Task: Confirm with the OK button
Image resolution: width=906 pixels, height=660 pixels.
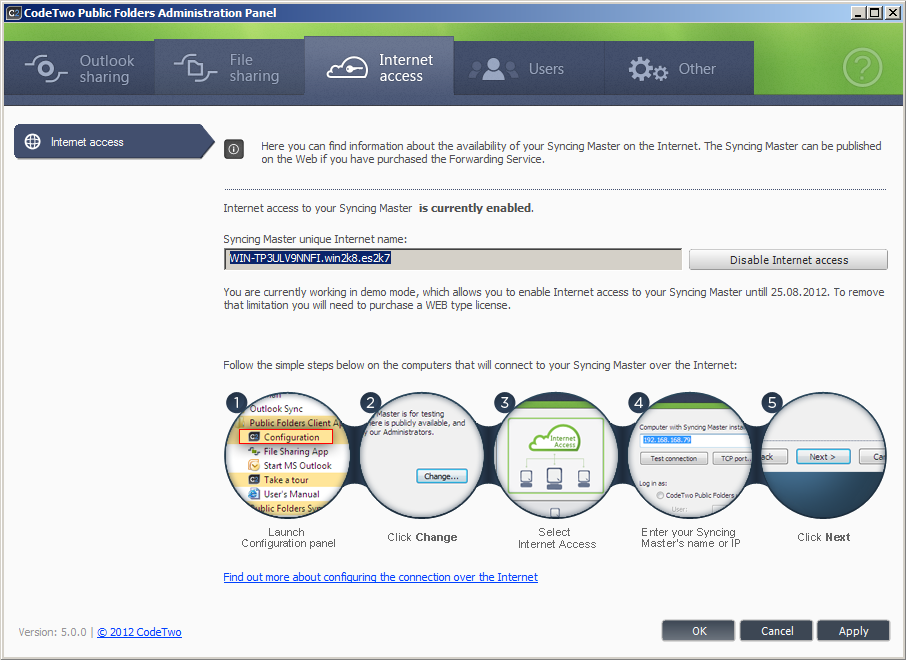Action: [x=699, y=631]
